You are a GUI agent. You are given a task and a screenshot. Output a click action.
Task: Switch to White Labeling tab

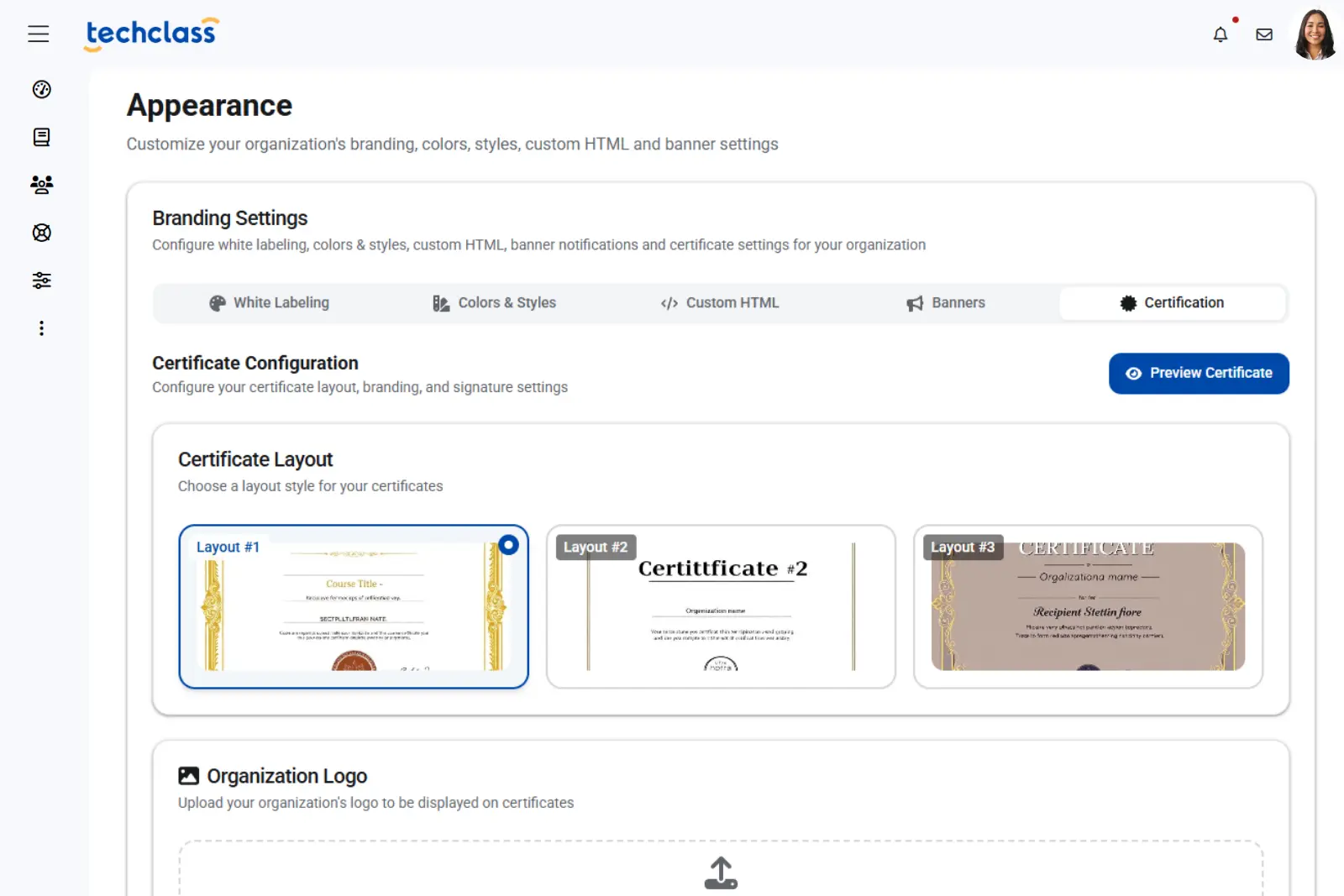click(269, 303)
